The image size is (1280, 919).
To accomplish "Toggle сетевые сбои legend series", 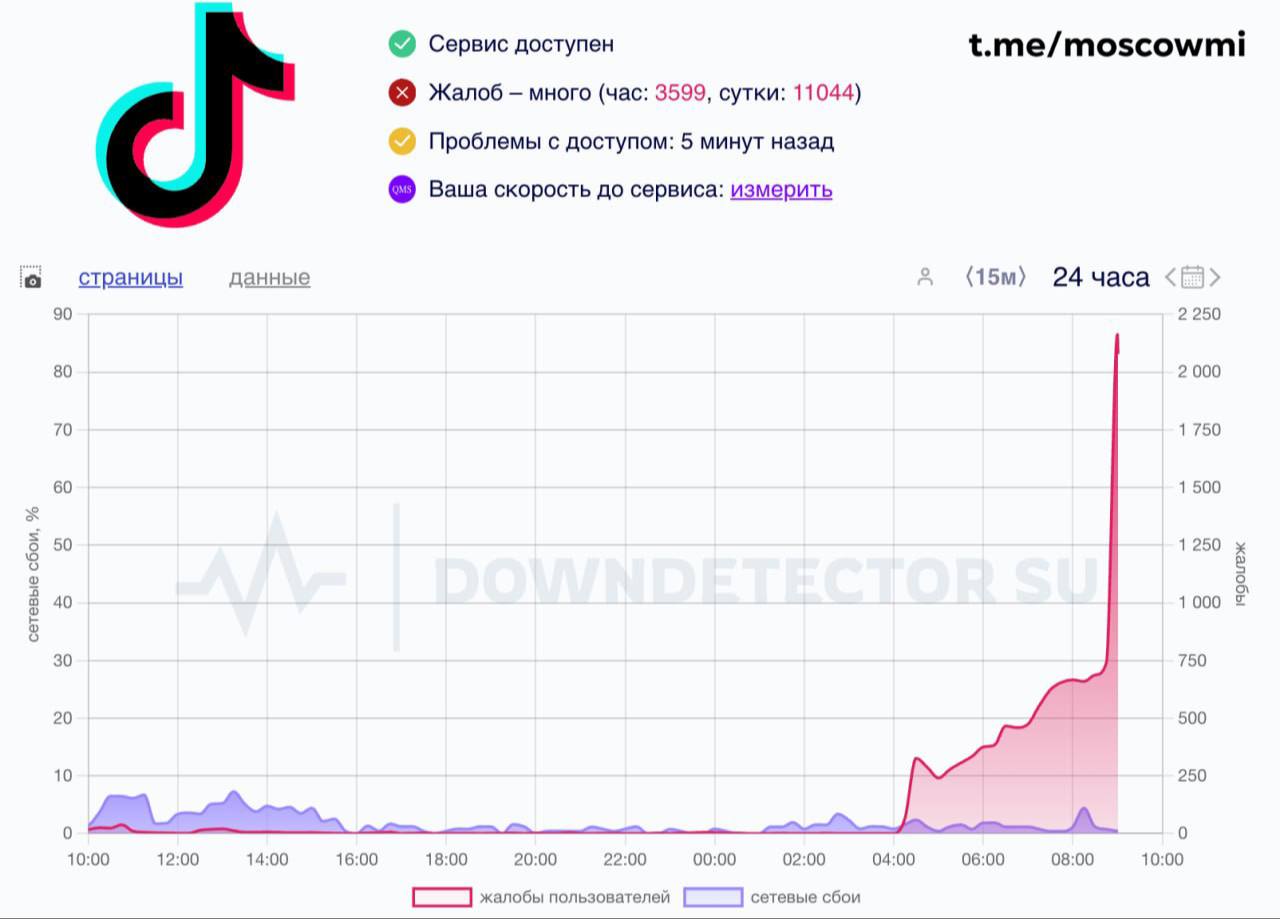I will click(772, 897).
